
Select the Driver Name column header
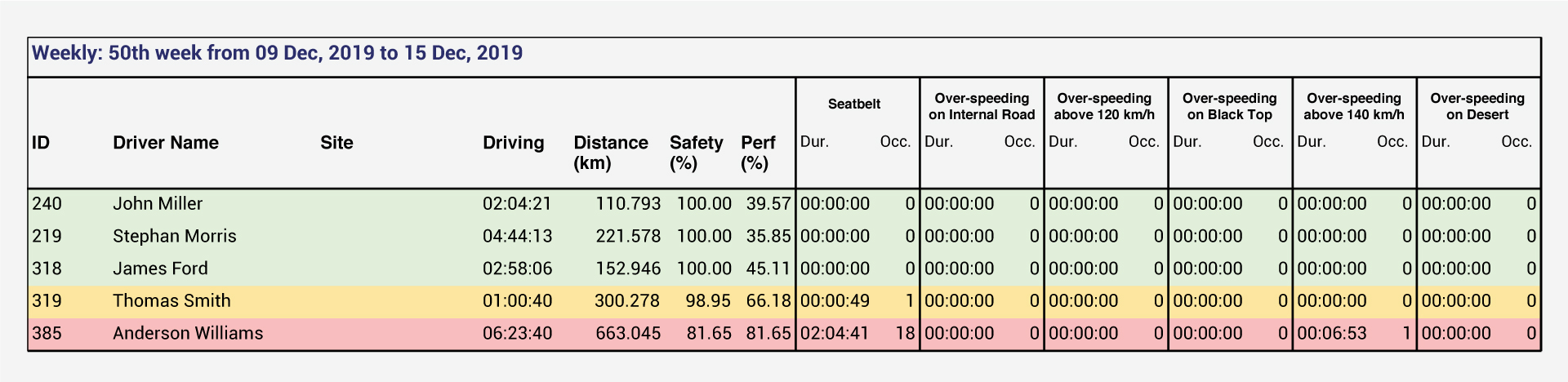coord(166,143)
